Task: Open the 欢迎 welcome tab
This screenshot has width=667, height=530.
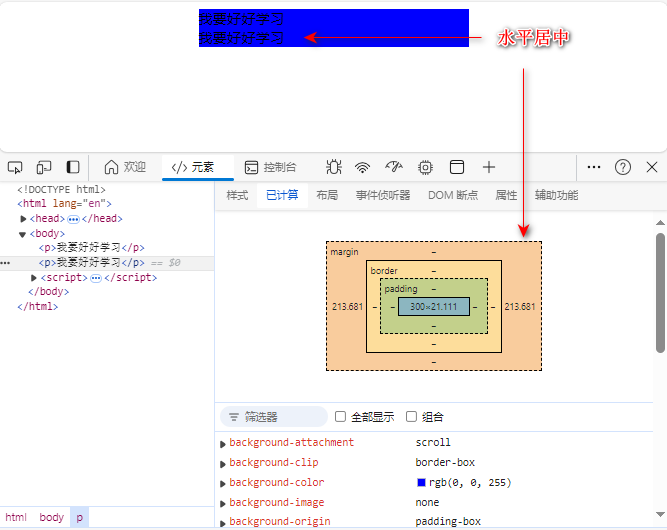Action: (125, 167)
